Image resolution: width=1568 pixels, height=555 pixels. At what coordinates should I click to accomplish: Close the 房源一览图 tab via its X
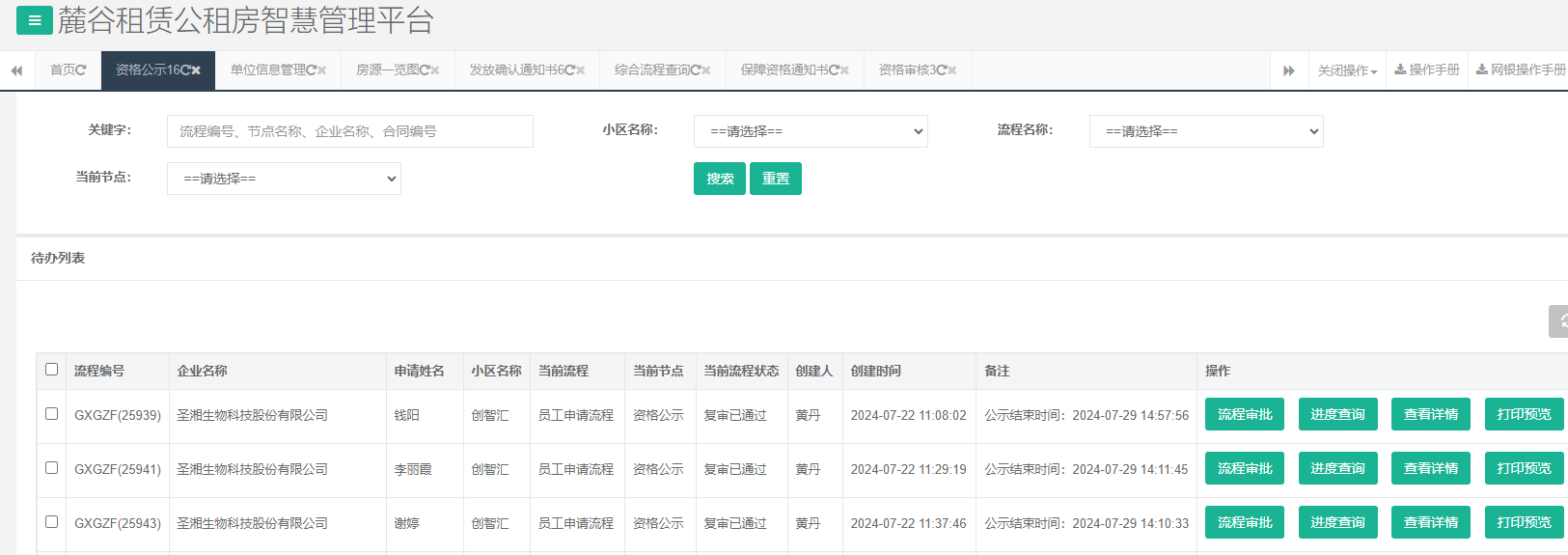point(434,70)
